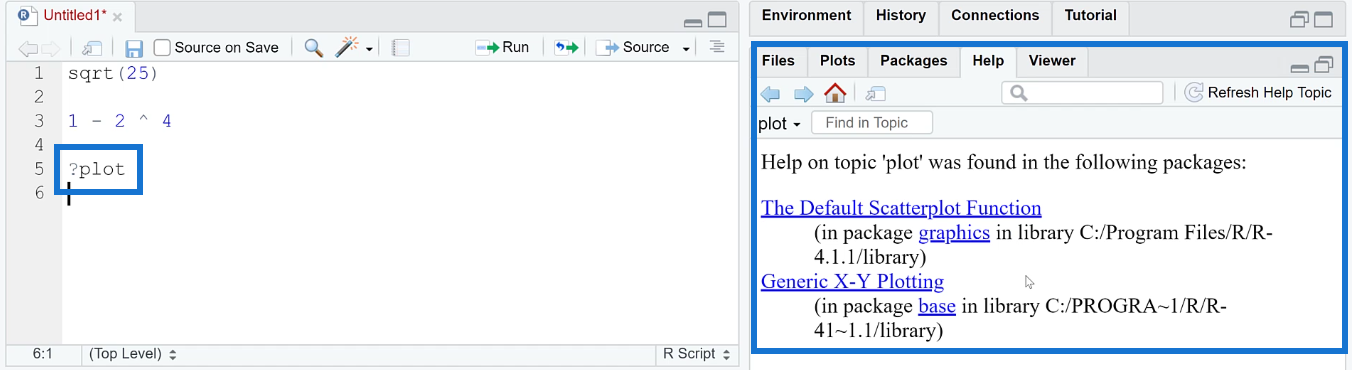1352x370 pixels.
Task: Switch to the History tab
Action: tap(901, 16)
